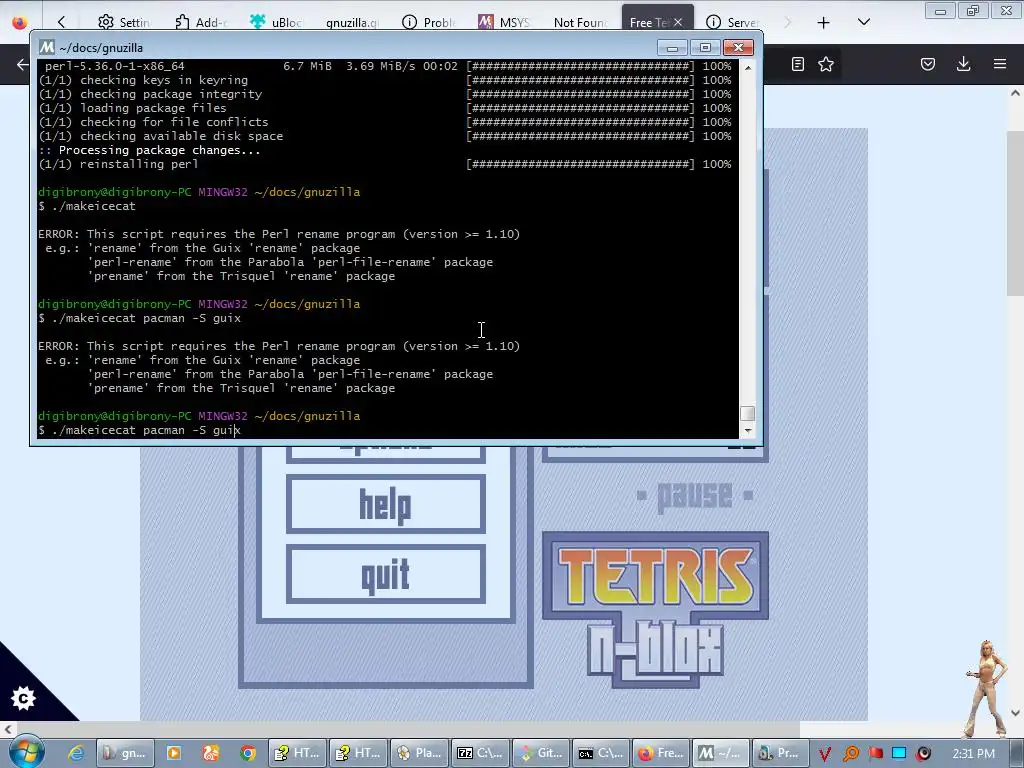Open the gear settings corner badge
The height and width of the screenshot is (768, 1024).
(x=24, y=699)
